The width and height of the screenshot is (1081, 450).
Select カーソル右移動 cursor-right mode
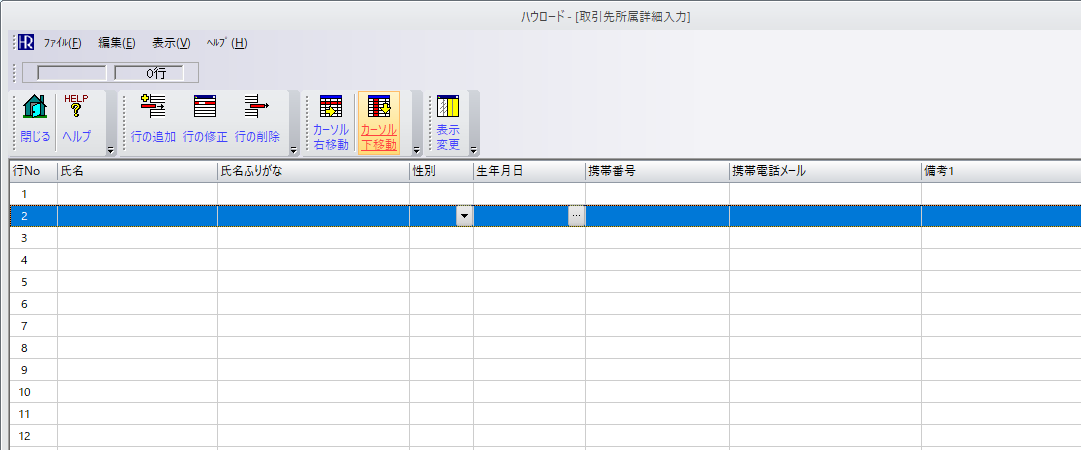pyautogui.click(x=331, y=122)
